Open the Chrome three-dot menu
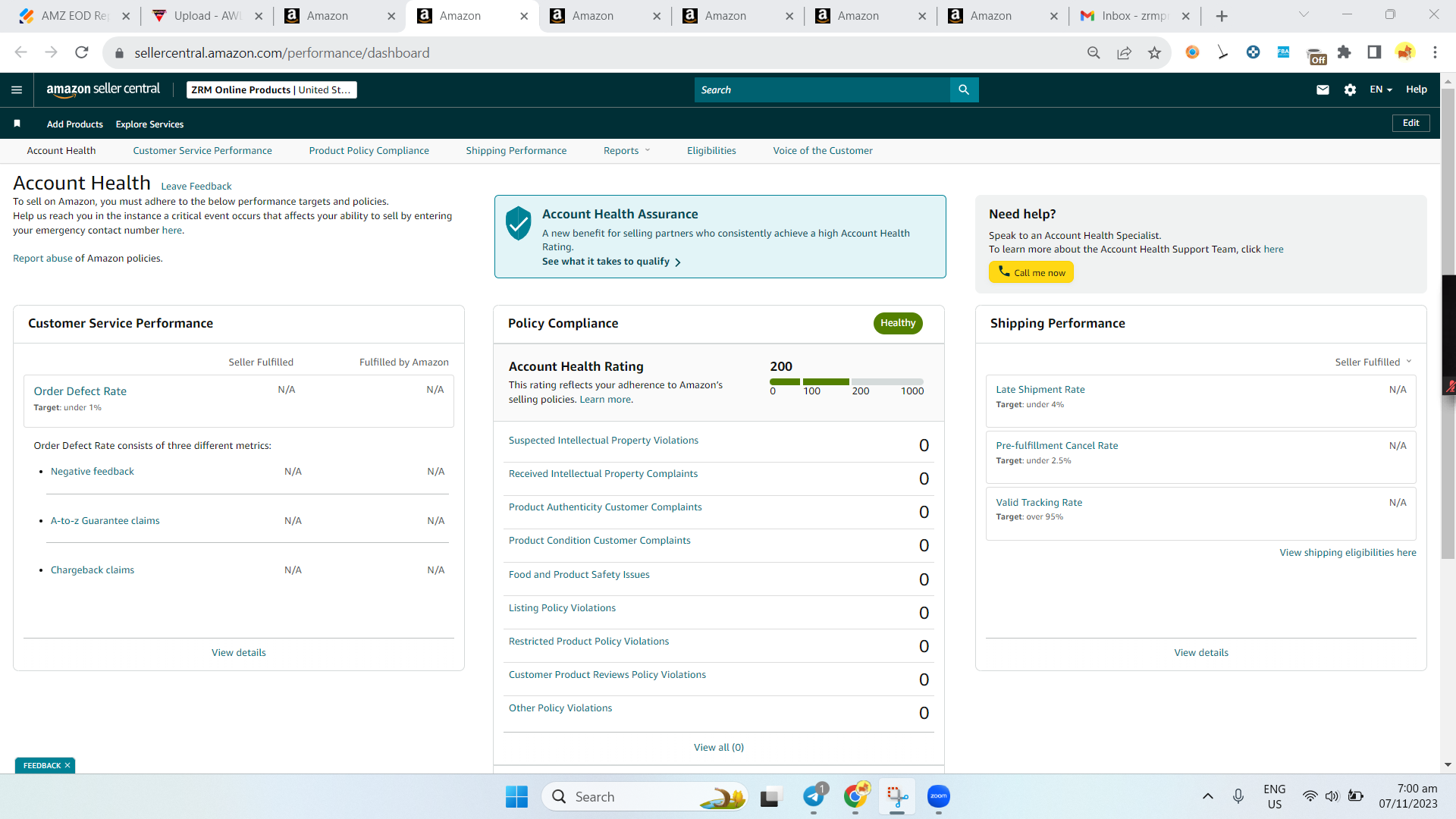The image size is (1456, 819). pos(1435,52)
